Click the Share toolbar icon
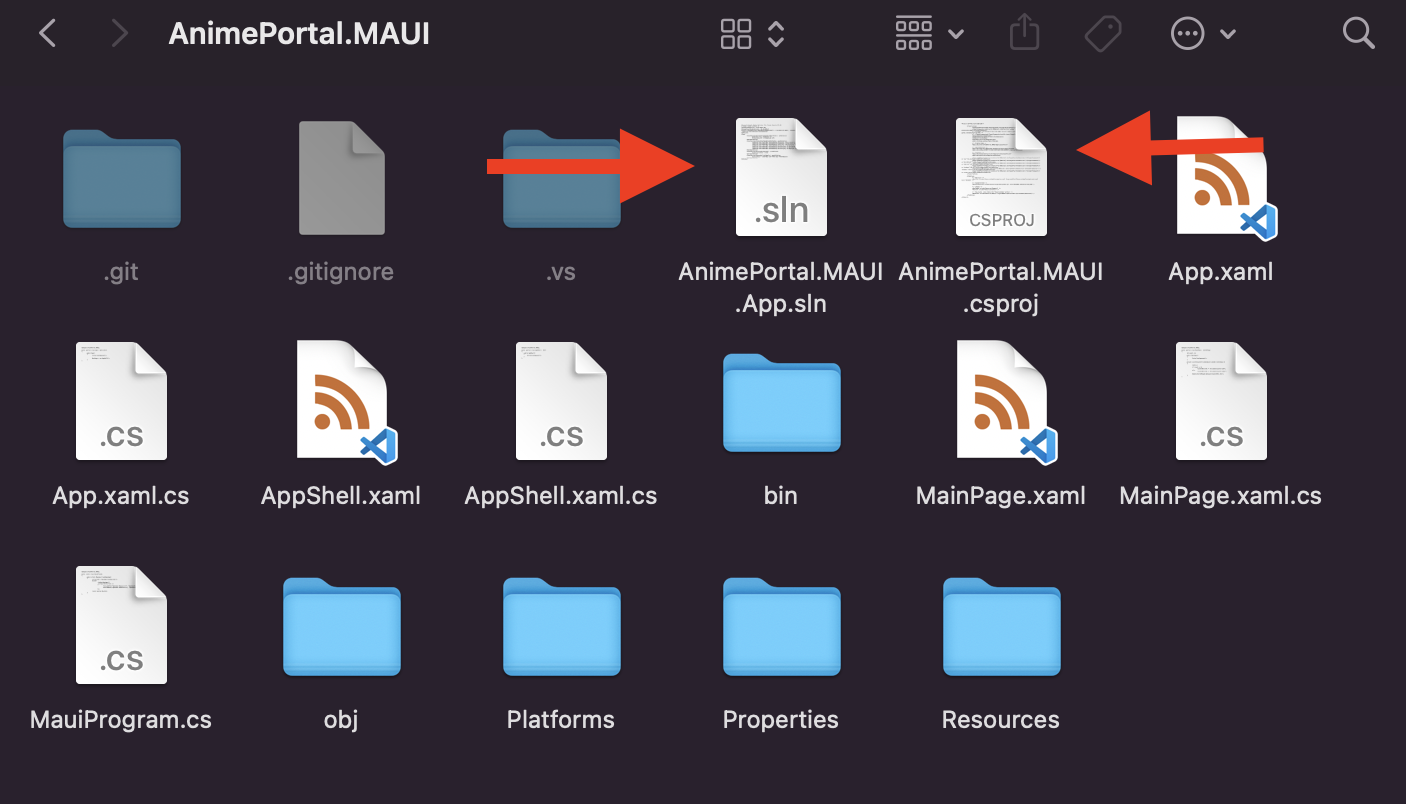The height and width of the screenshot is (804, 1406). coord(1024,34)
